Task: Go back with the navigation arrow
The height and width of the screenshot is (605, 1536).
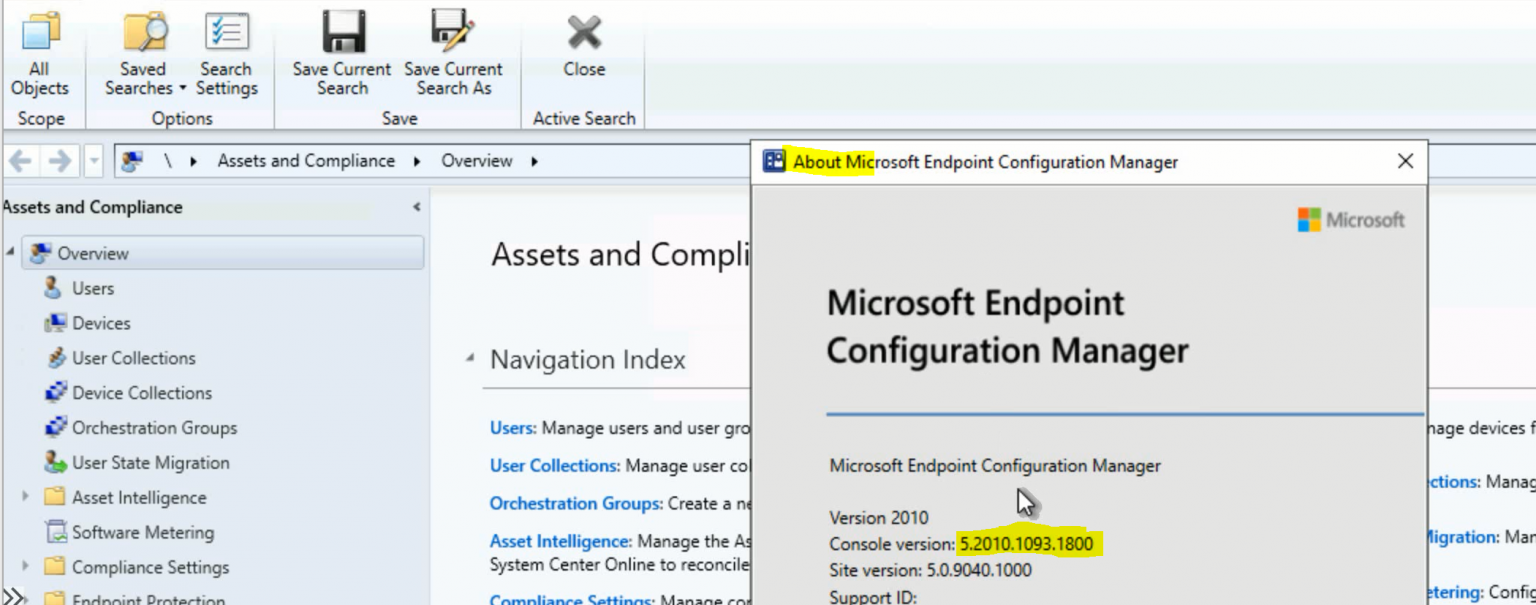Action: tap(21, 161)
